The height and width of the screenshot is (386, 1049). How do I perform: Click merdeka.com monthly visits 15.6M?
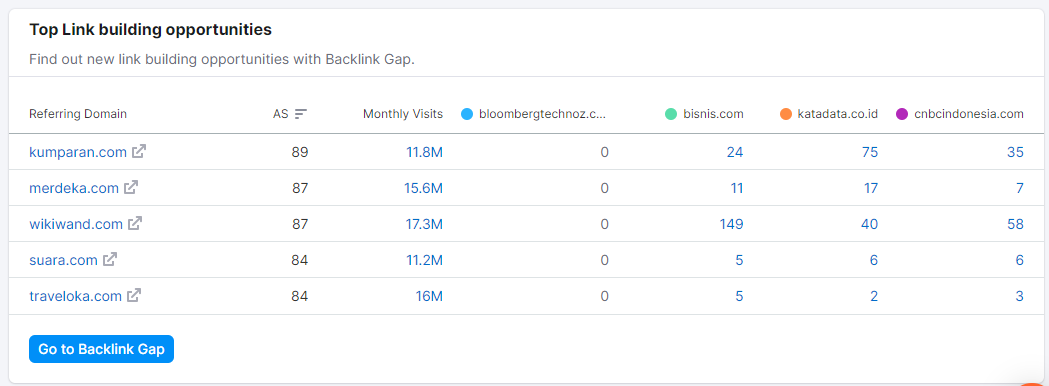(423, 188)
